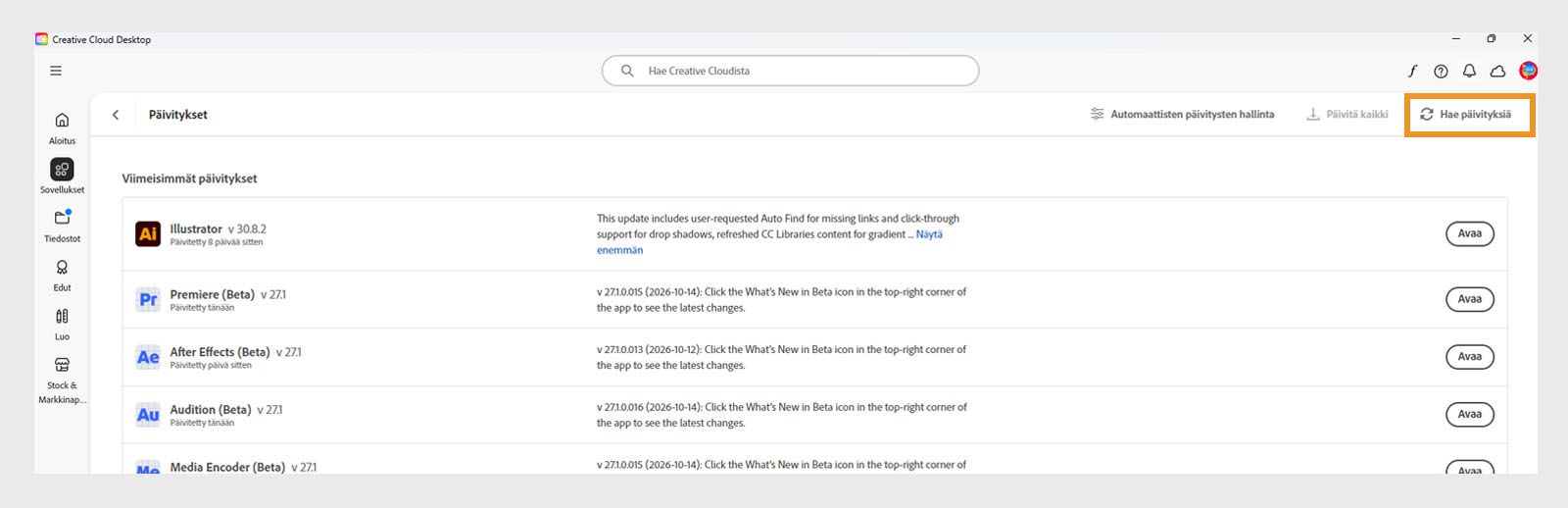Click After Effects (Beta) v 27.1 name
The image size is (1568, 508).
(236, 352)
